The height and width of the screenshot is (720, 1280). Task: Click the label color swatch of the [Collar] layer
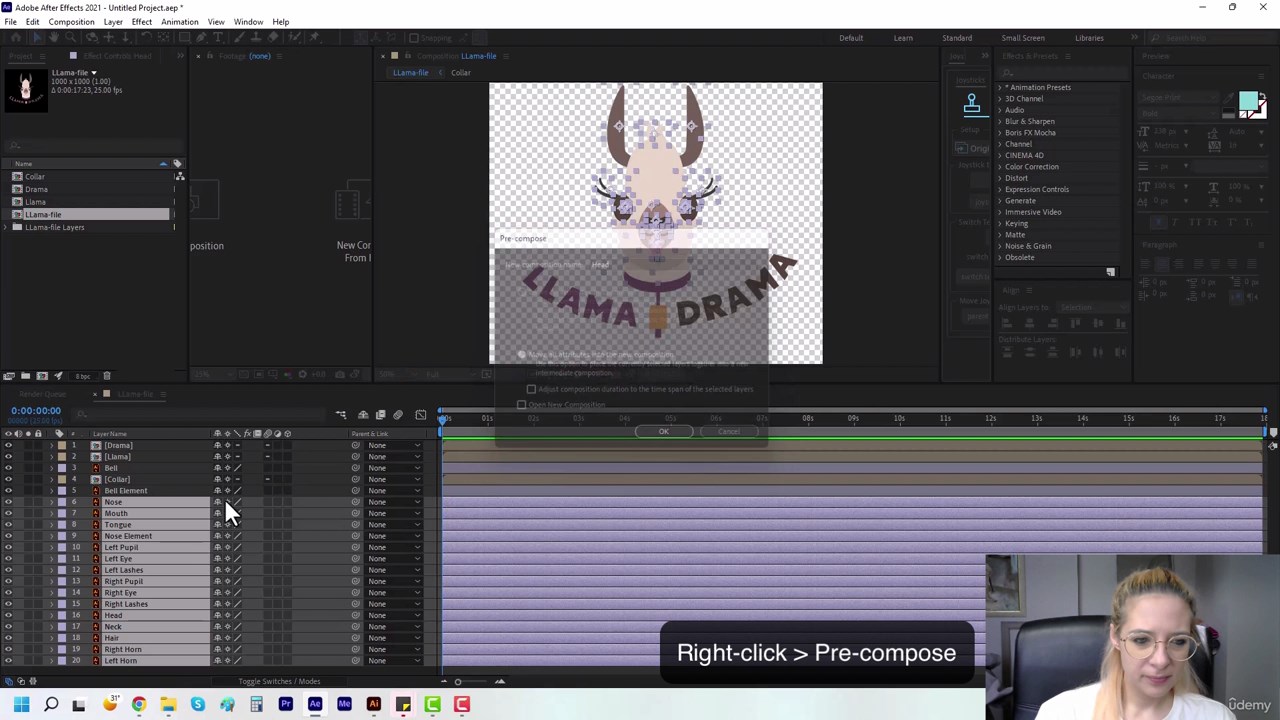[x=61, y=479]
